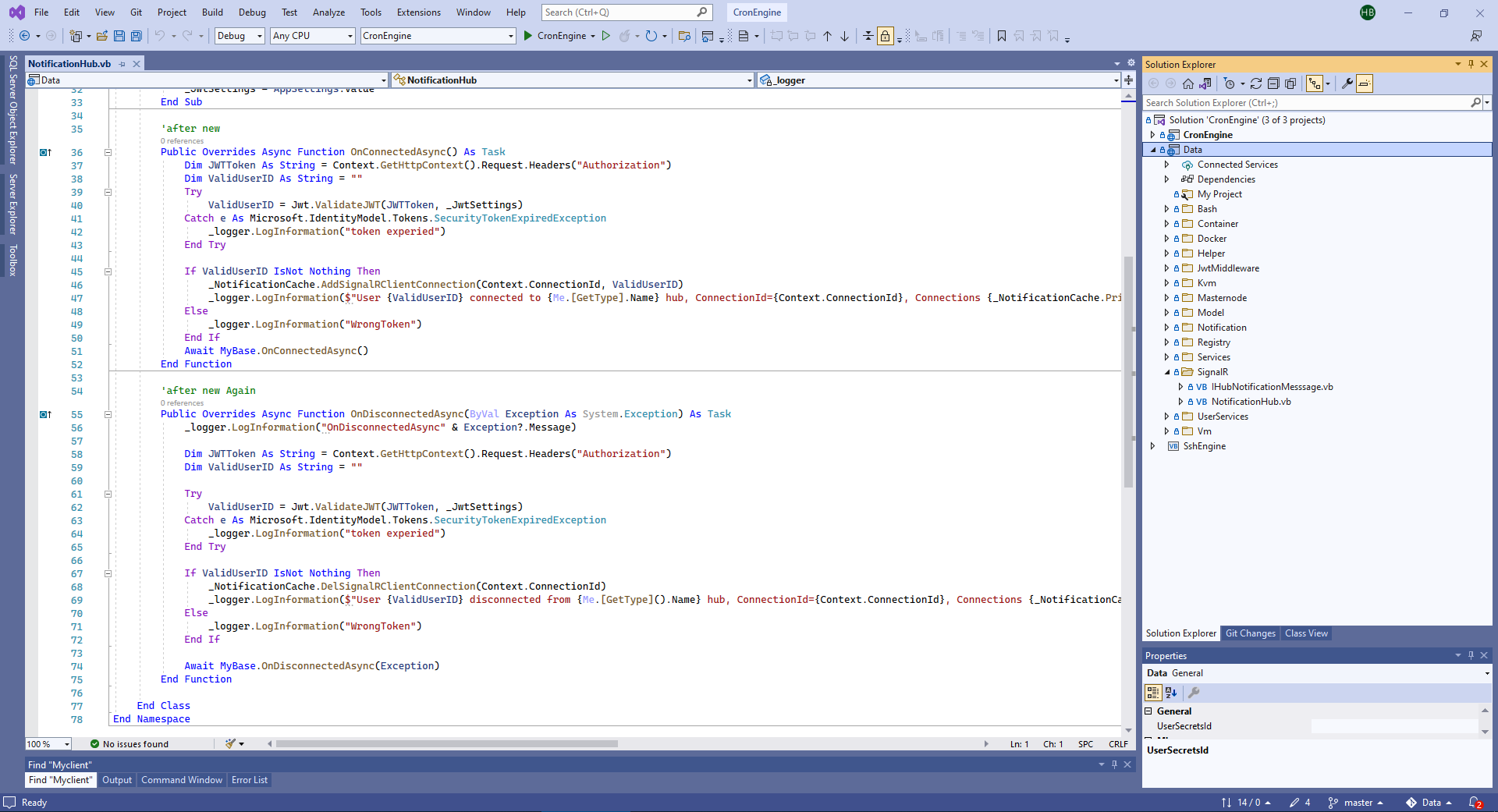Collapse the SignalR folder tree node
Image resolution: width=1498 pixels, height=812 pixels.
pos(1166,372)
